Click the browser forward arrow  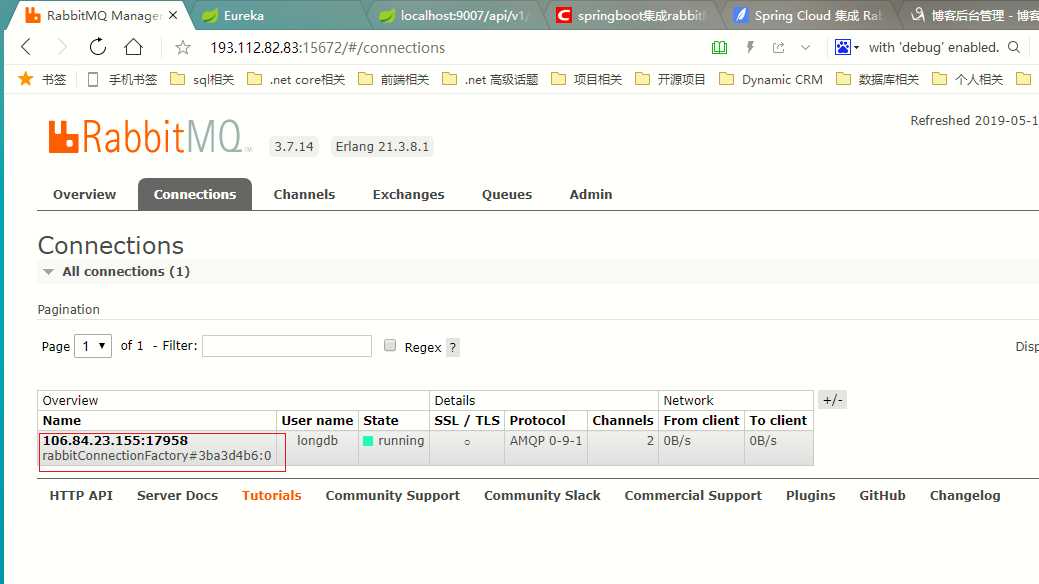pyautogui.click(x=62, y=47)
